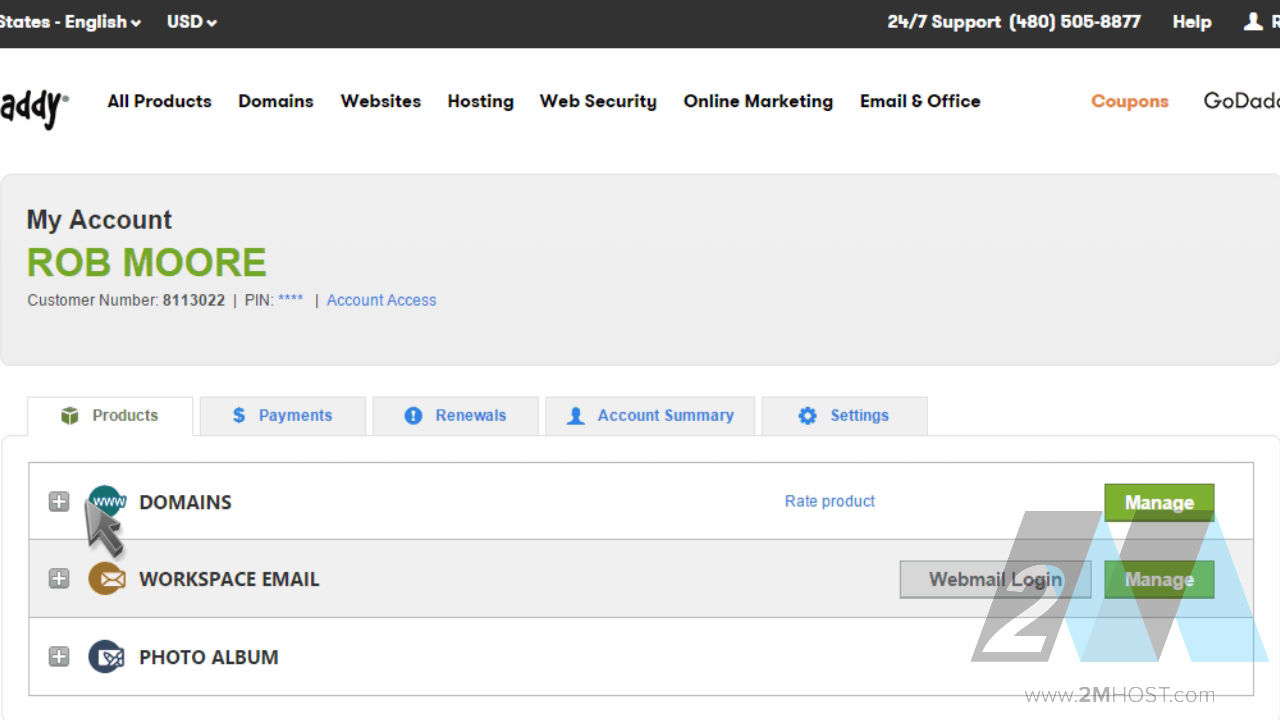The height and width of the screenshot is (720, 1280).
Task: Click the Workspace Email envelope icon
Action: [107, 578]
